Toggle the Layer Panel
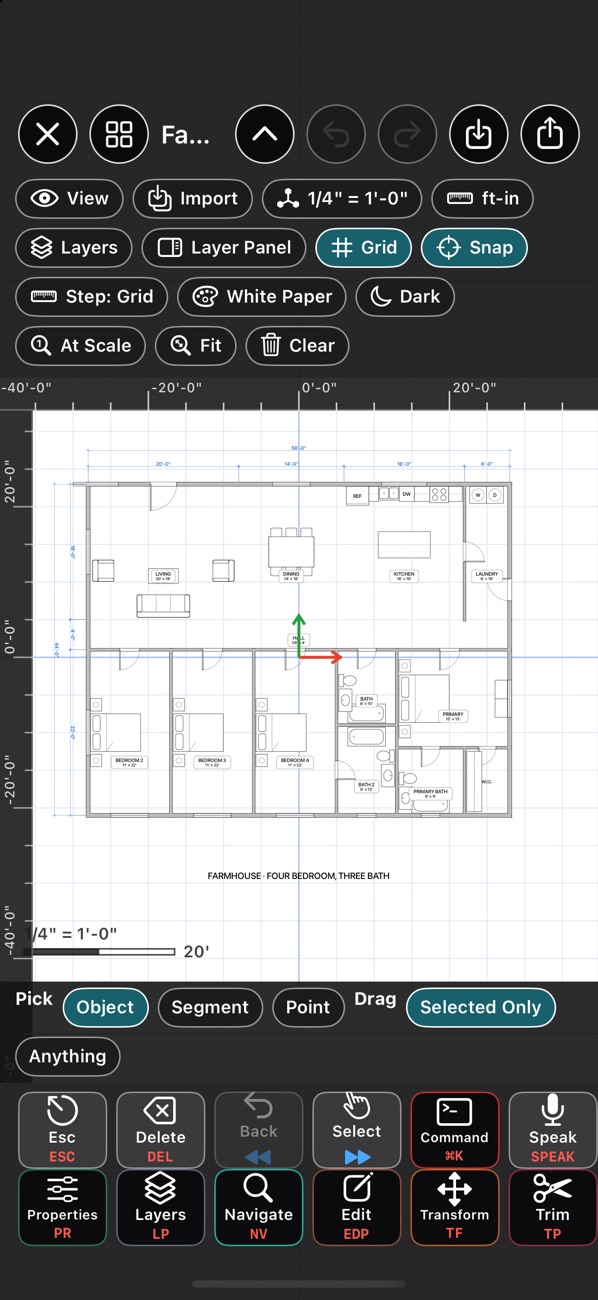 point(224,247)
